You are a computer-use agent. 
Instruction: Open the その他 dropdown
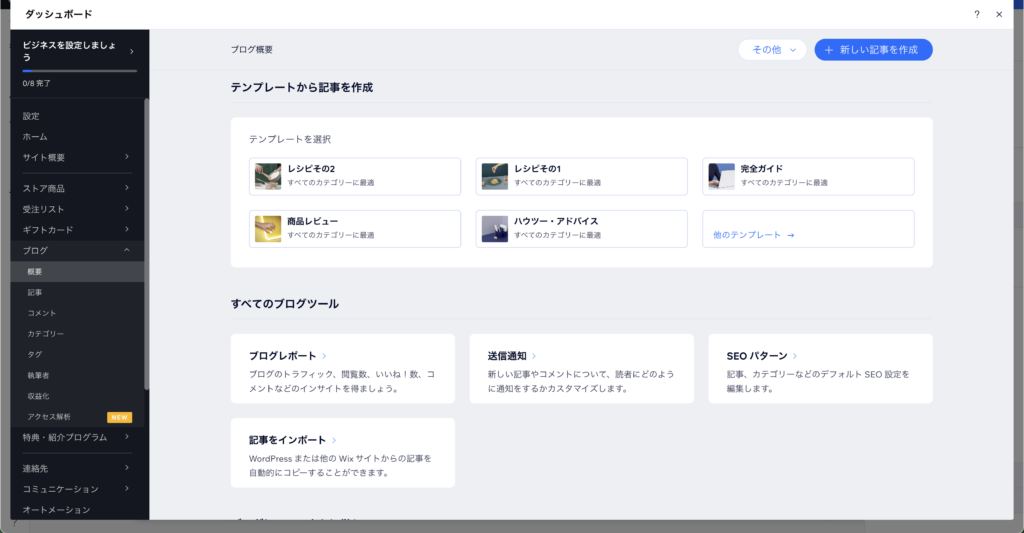[x=773, y=50]
